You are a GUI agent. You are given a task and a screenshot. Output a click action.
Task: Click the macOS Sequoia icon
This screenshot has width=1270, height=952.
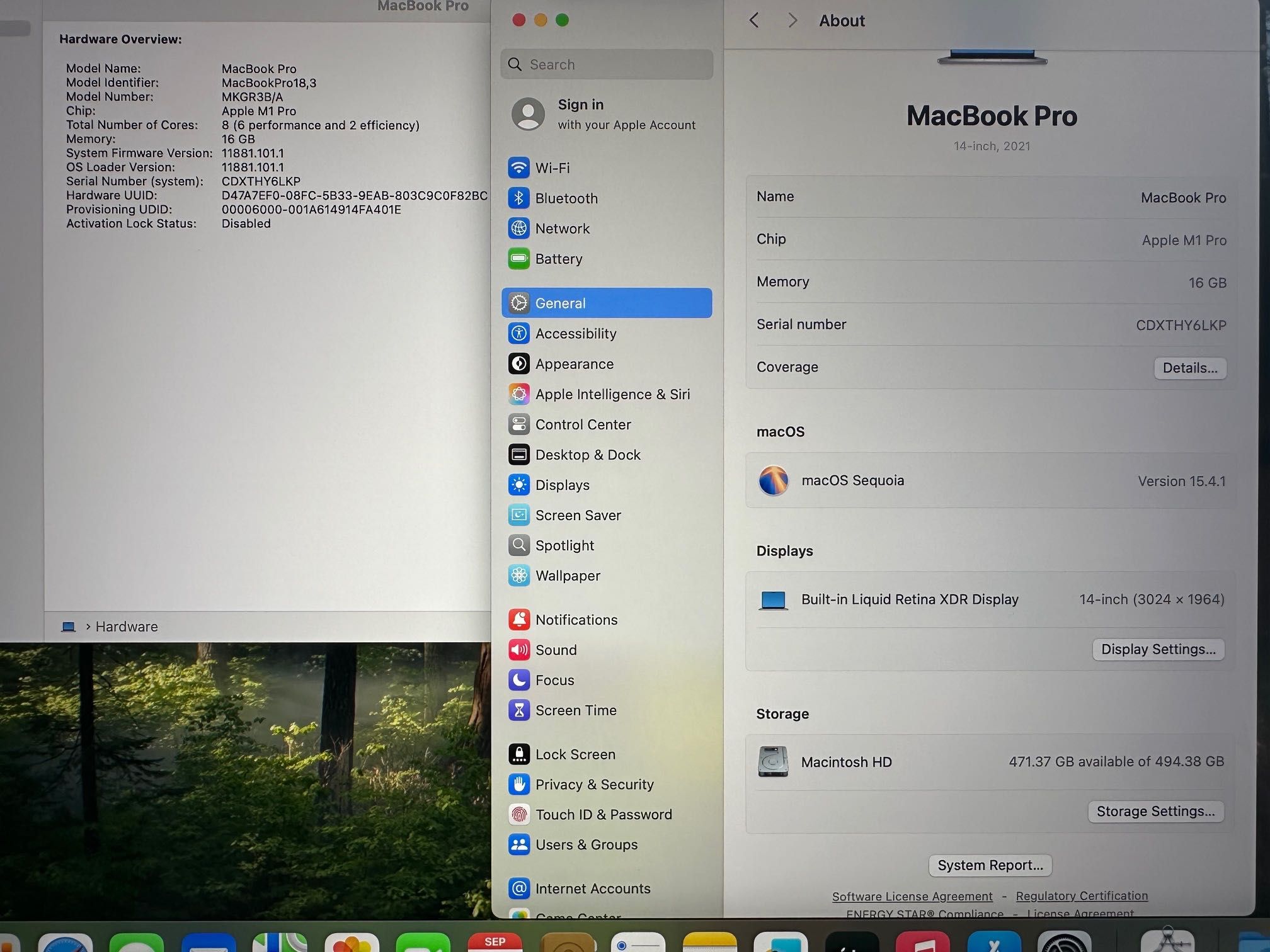click(773, 480)
